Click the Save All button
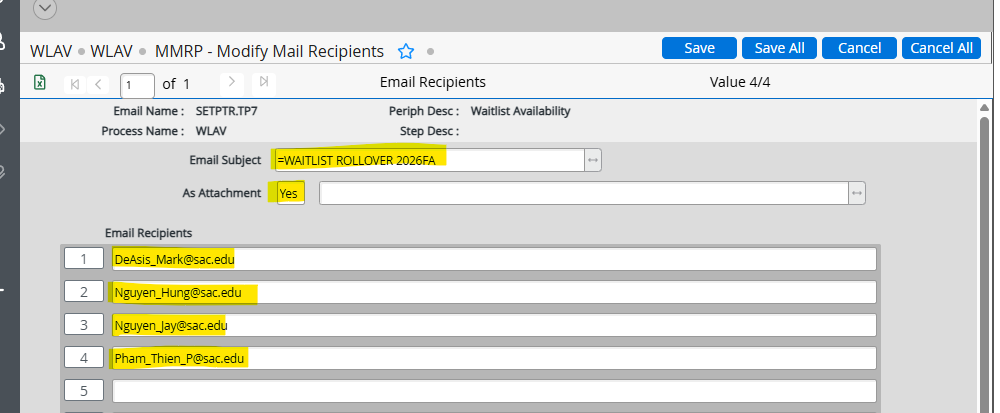 [x=779, y=48]
